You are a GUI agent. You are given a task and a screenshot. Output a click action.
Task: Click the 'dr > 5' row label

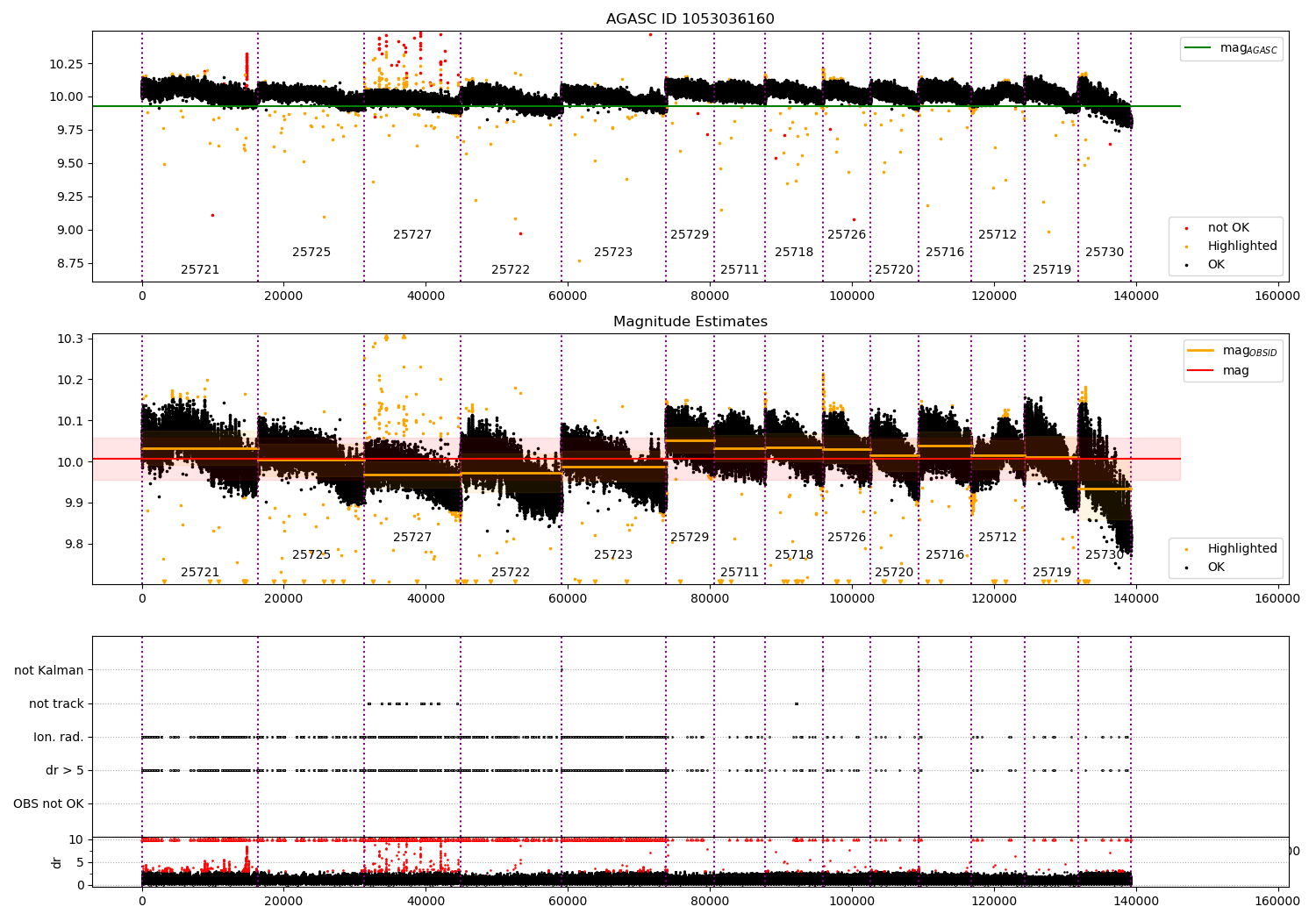[65, 770]
